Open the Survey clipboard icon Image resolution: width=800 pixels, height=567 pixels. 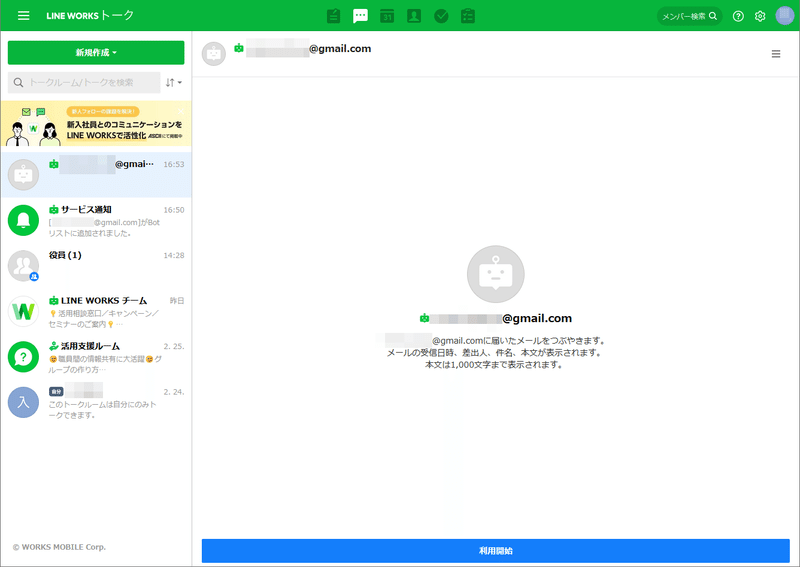pos(468,16)
